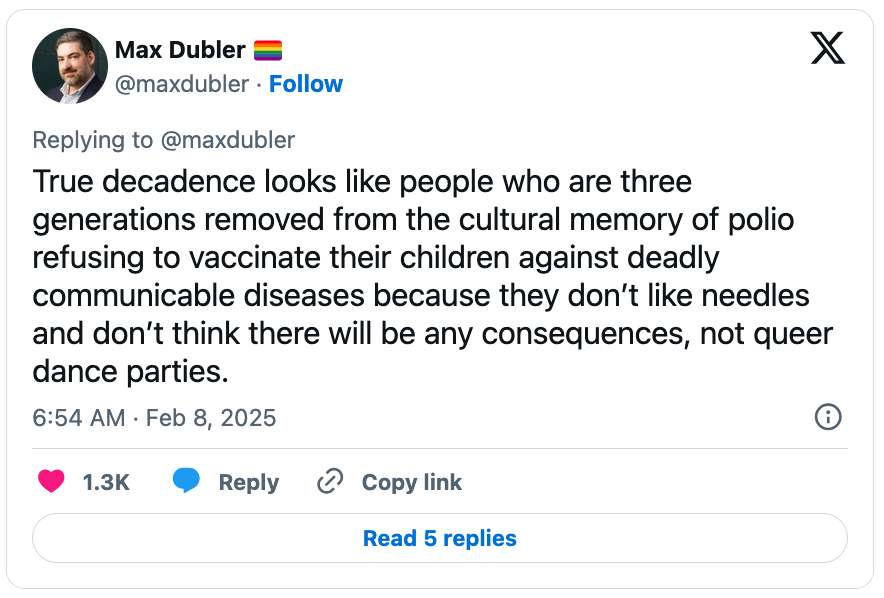The height and width of the screenshot is (598, 884).
Task: Click the heart icon to unlike the post
Action: [49, 481]
